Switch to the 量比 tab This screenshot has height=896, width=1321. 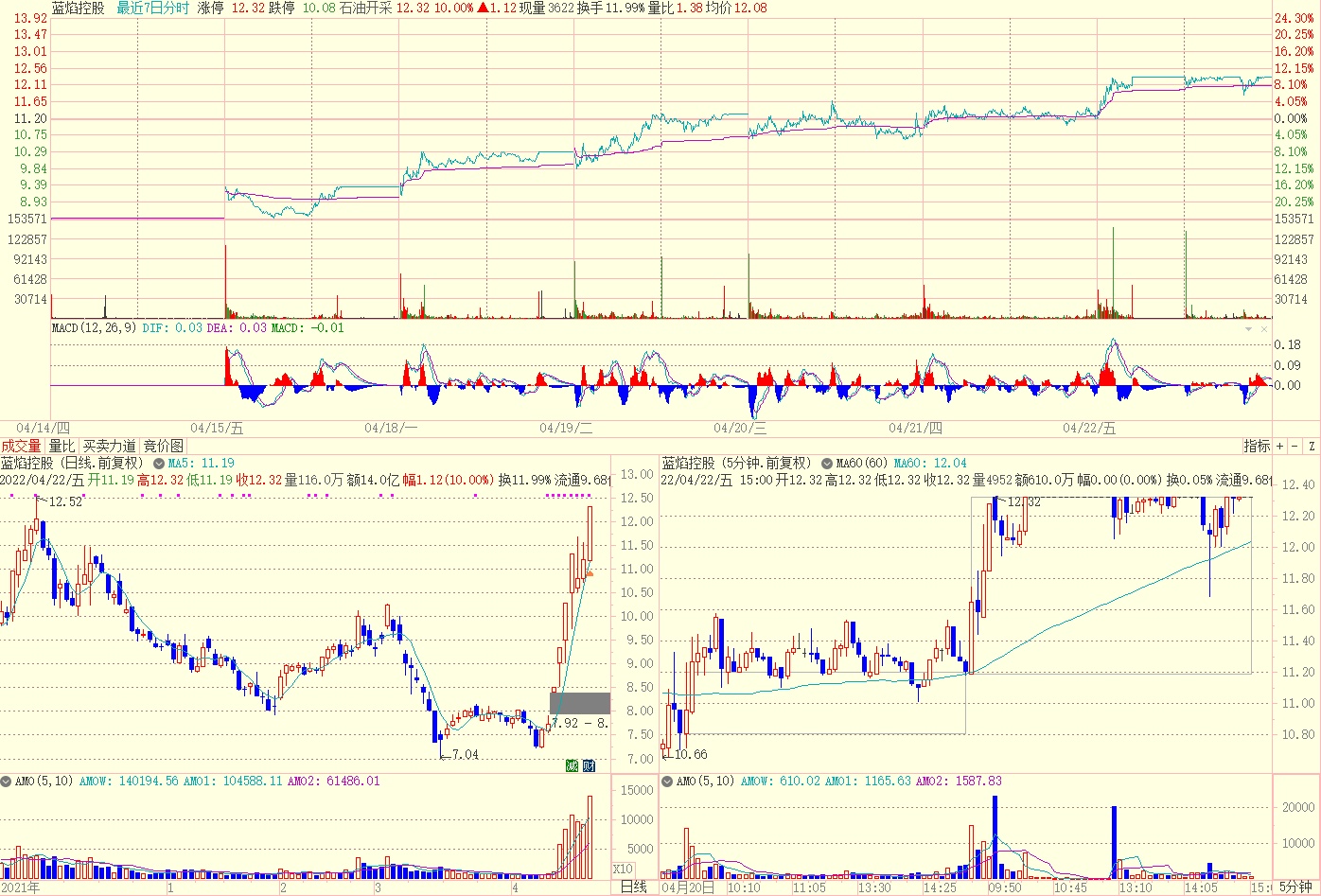(x=62, y=446)
